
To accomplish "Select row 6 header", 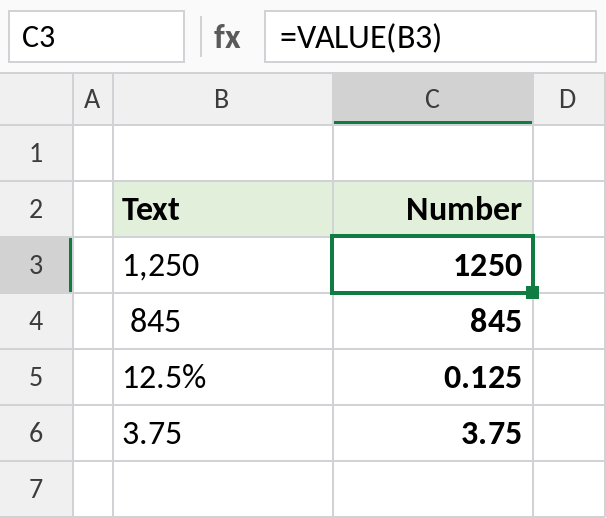I will (36, 433).
